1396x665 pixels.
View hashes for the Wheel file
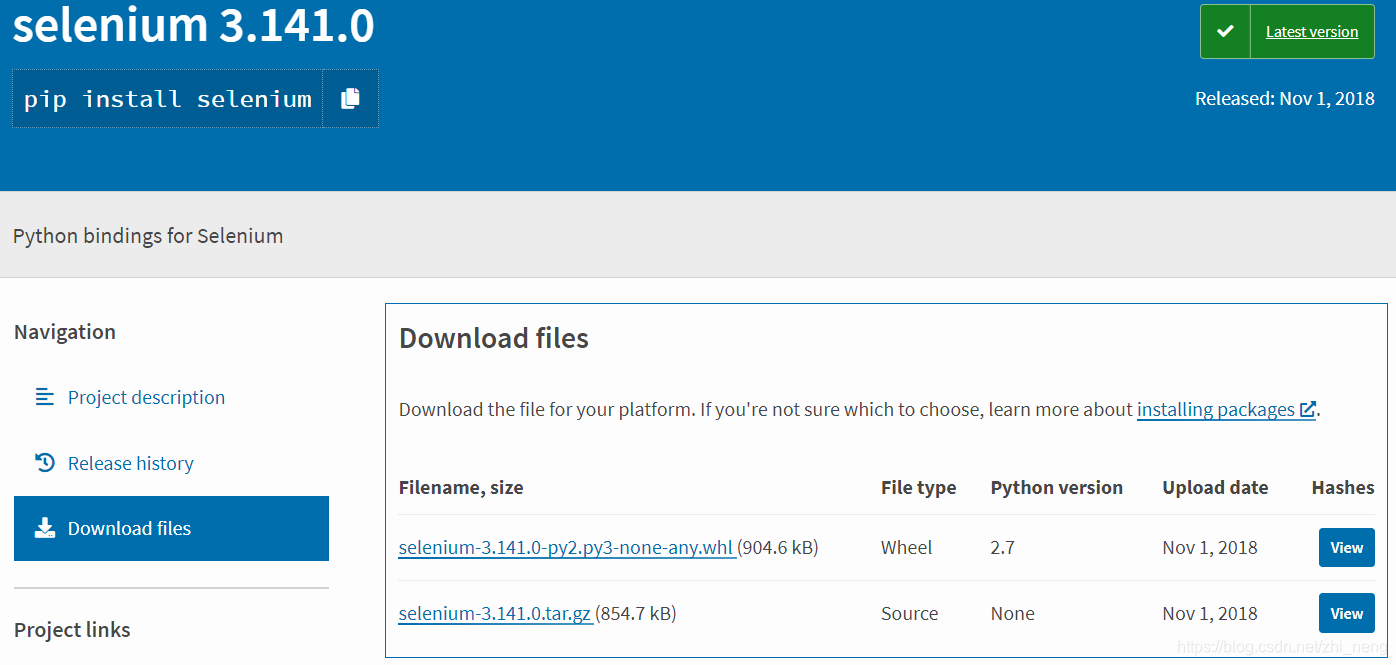[1347, 547]
